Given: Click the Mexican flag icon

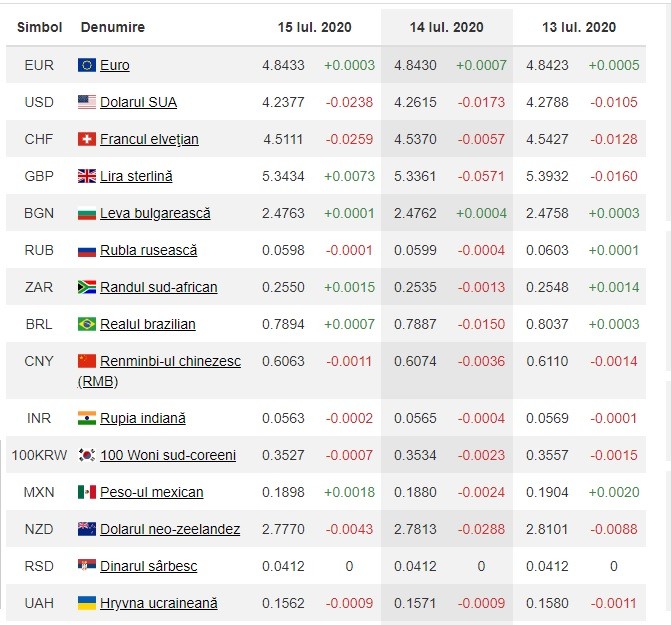Looking at the screenshot, I should pyautogui.click(x=87, y=492).
